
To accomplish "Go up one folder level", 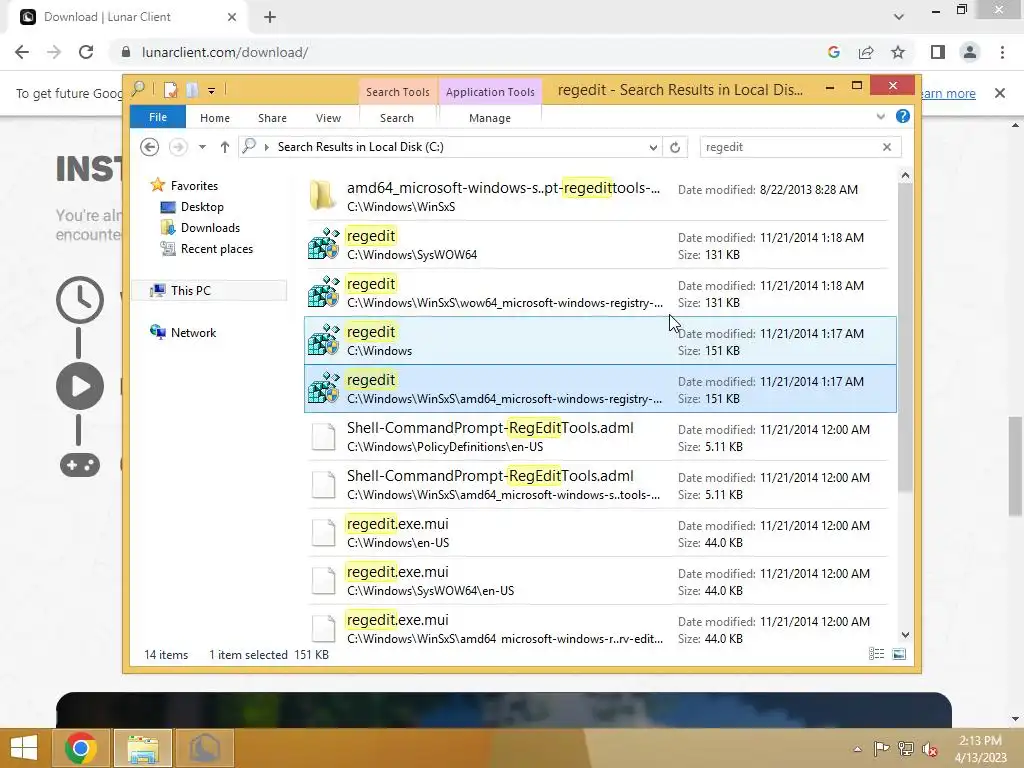I will [x=225, y=147].
